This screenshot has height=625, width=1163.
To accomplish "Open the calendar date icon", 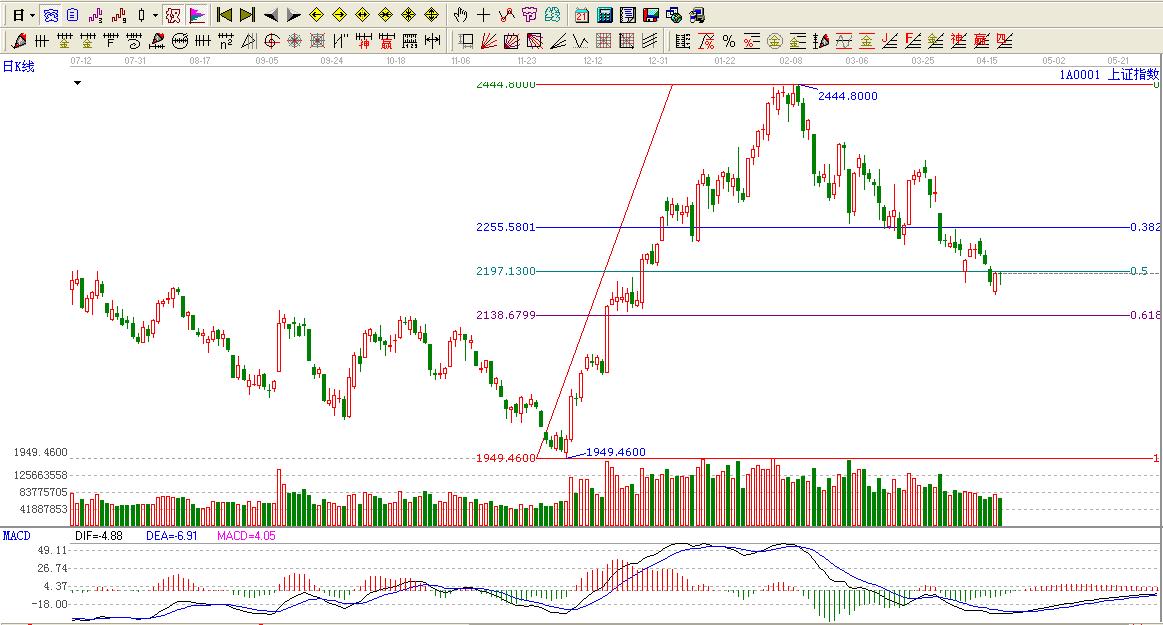I will click(x=582, y=15).
